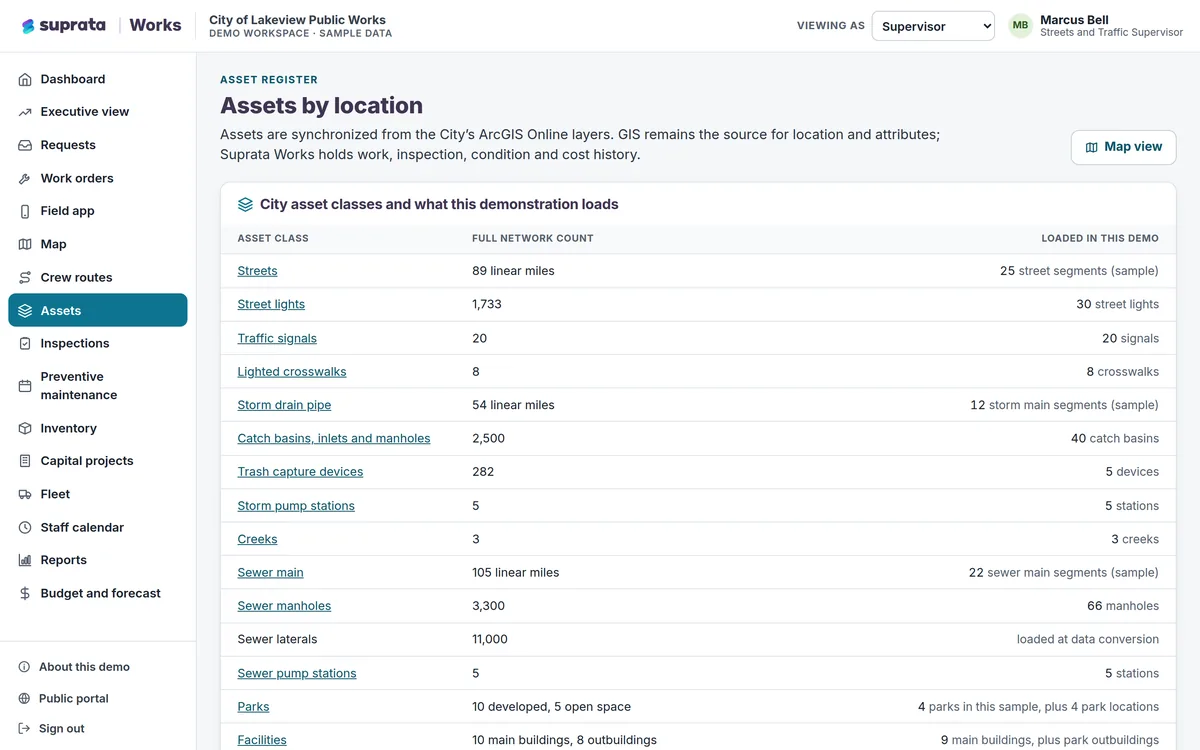This screenshot has width=1200, height=750.
Task: Select Assets in the sidebar menu
Action: pyautogui.click(x=98, y=310)
